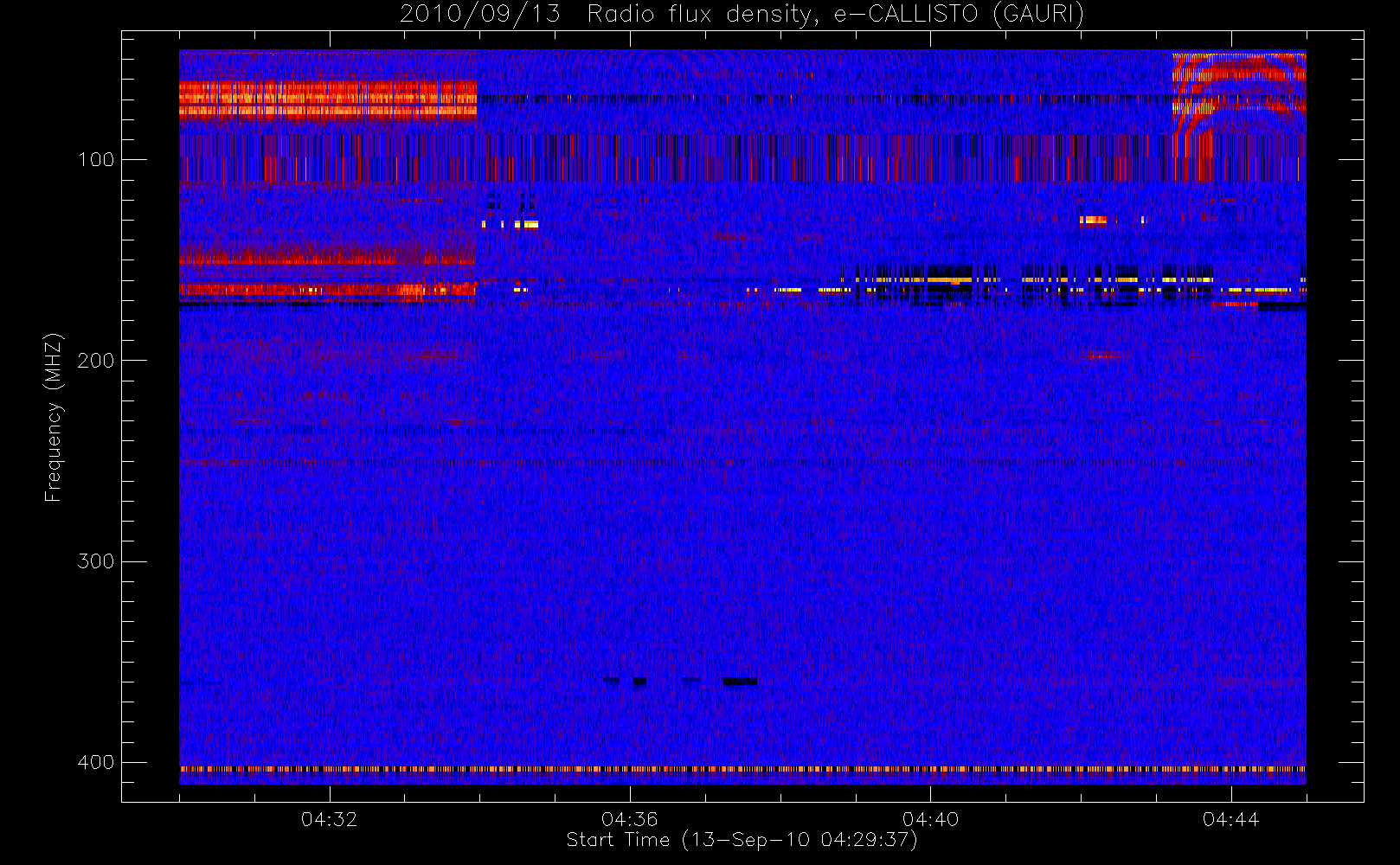Click the bright orange band near 400 MHz
The width and height of the screenshot is (1400, 865).
click(x=742, y=768)
